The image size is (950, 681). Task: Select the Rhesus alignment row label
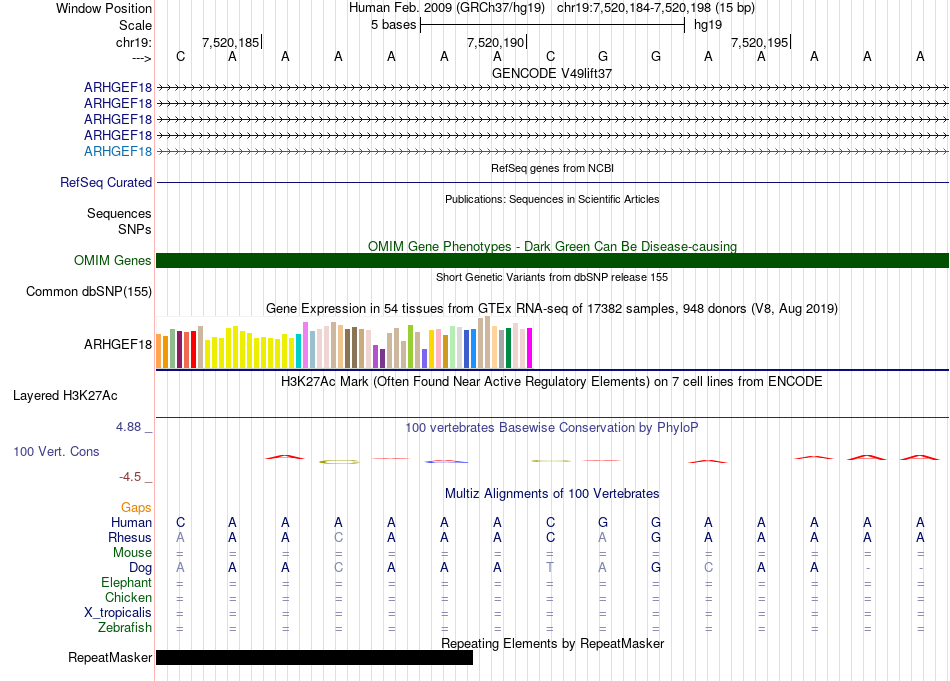tap(130, 537)
